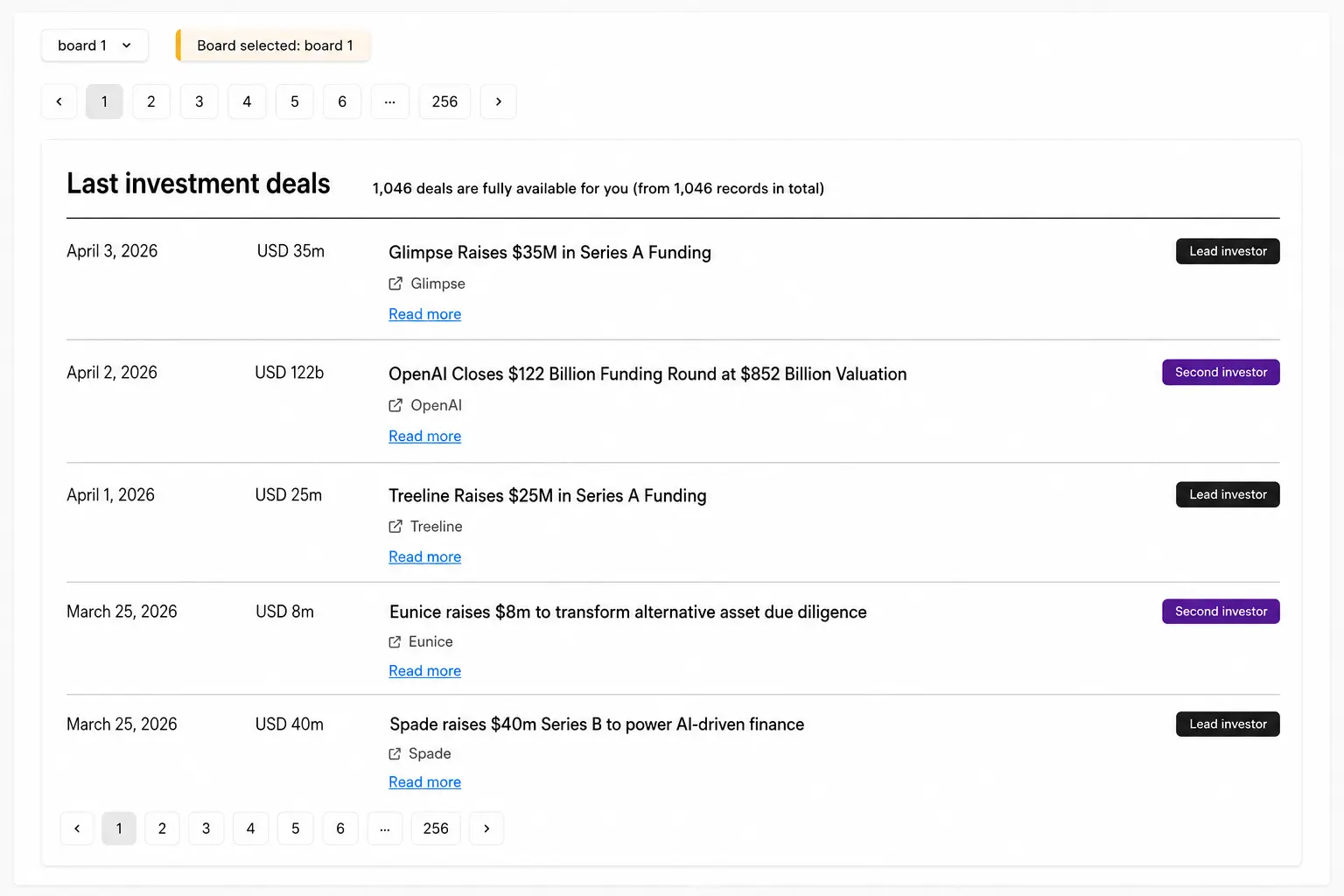
Task: Click Lead investor badge on Spade row
Action: point(1228,724)
